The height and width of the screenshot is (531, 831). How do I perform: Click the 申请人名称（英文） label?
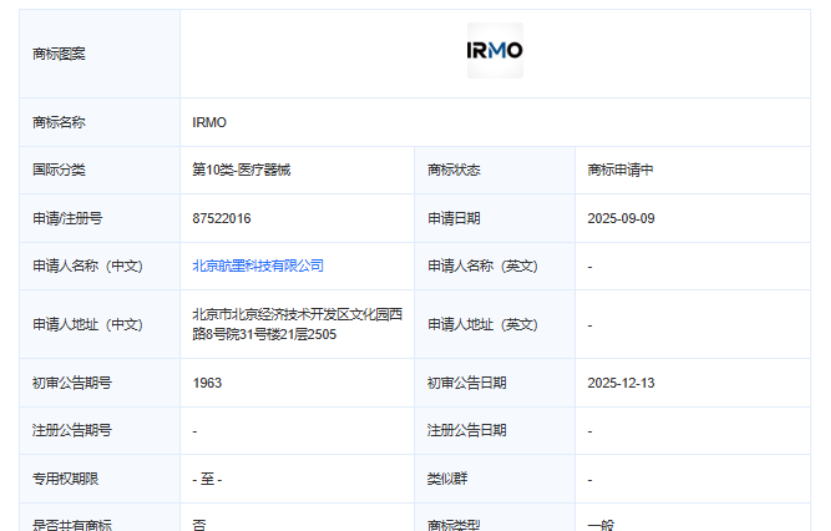tap(482, 266)
